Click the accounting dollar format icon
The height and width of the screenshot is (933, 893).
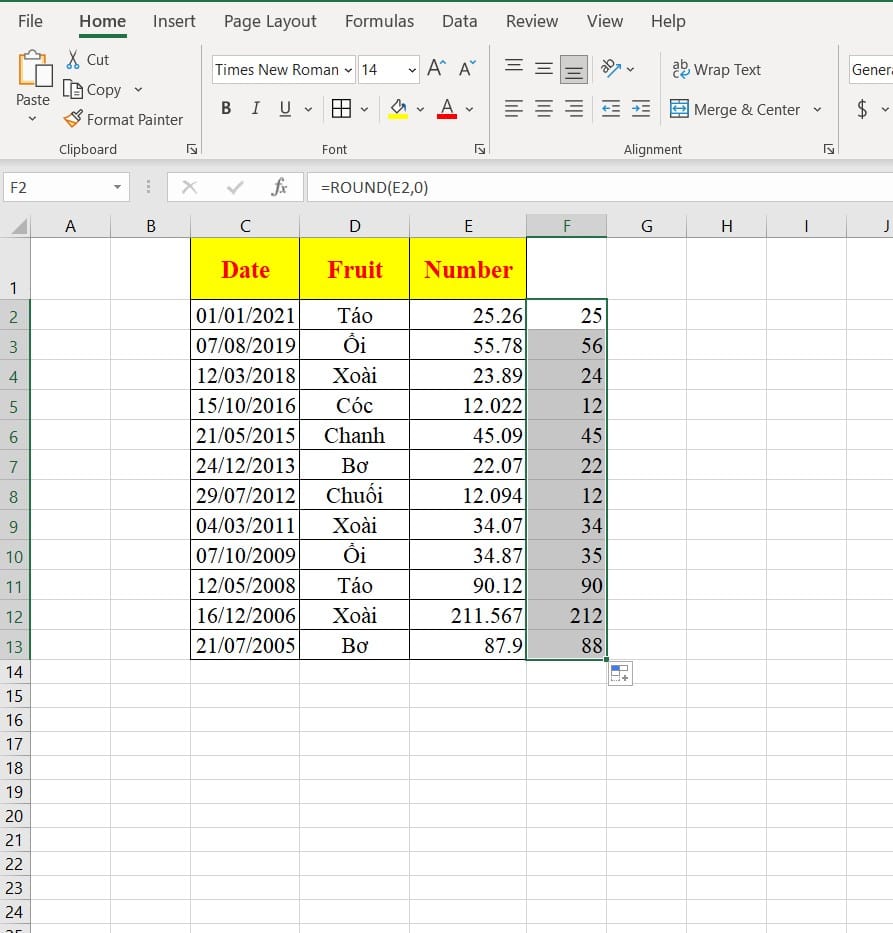(862, 109)
